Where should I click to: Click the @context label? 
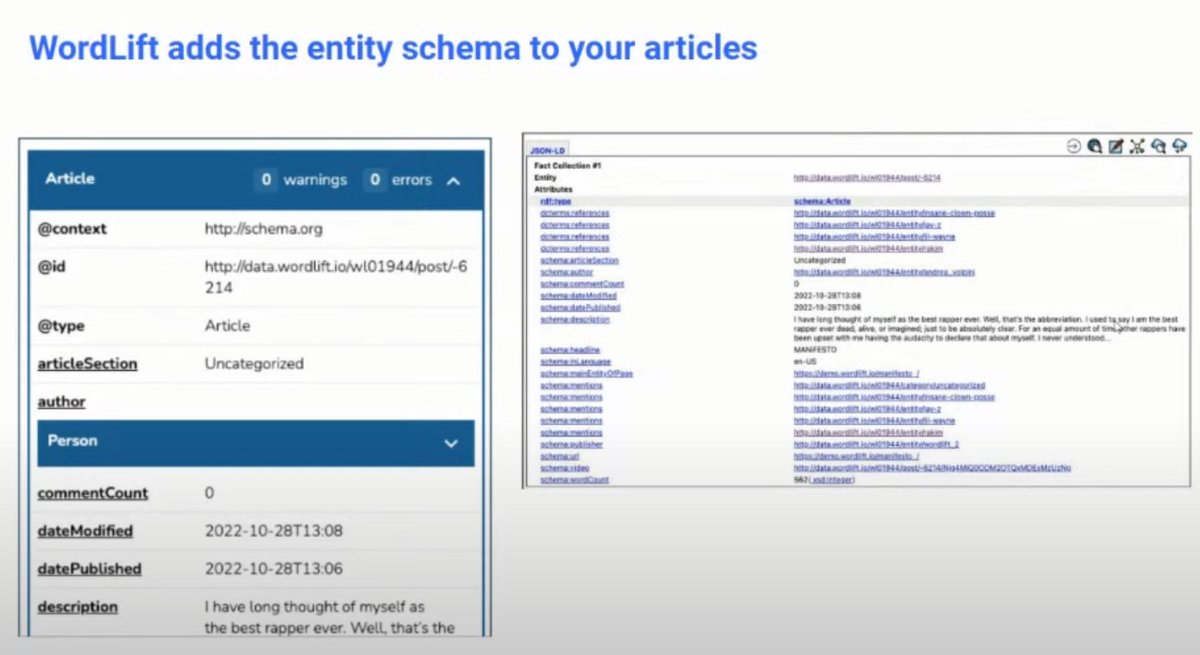[x=72, y=229]
